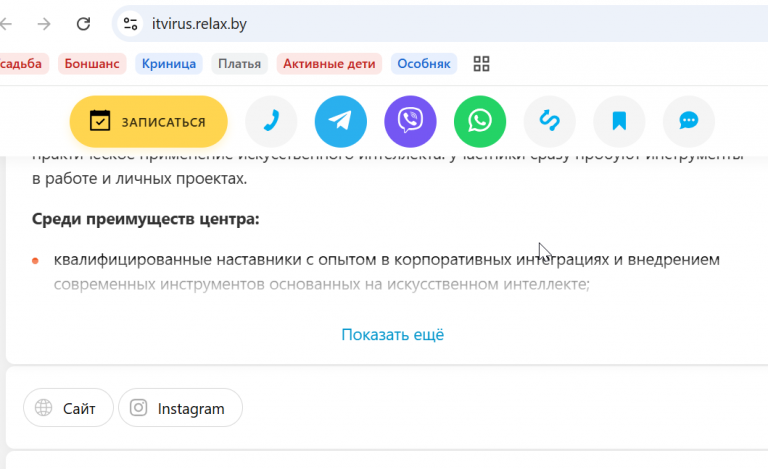768x469 pixels.
Task: Open the Сайт website button
Action: click(68, 408)
